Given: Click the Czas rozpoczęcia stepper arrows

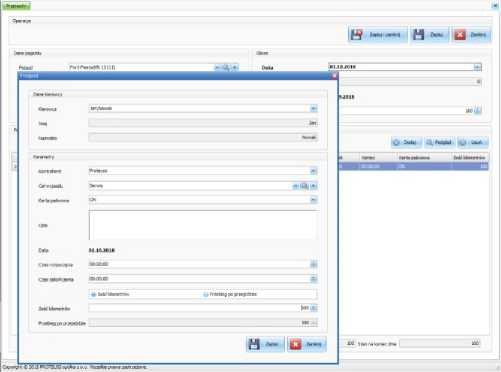Looking at the screenshot, I should pos(313,264).
